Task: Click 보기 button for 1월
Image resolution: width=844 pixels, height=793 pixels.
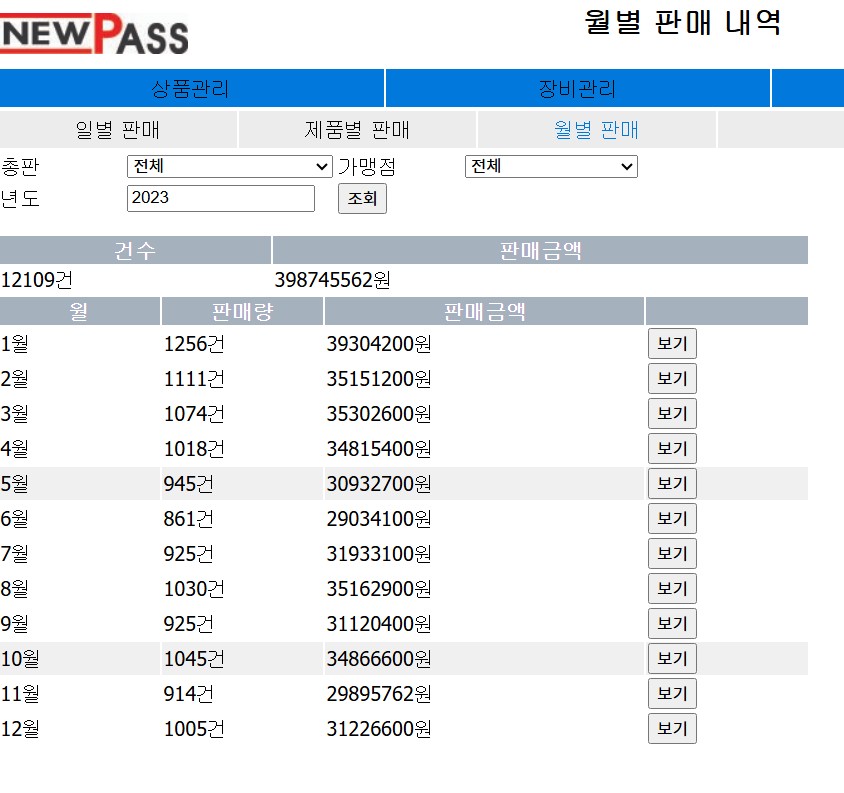Action: coord(672,344)
